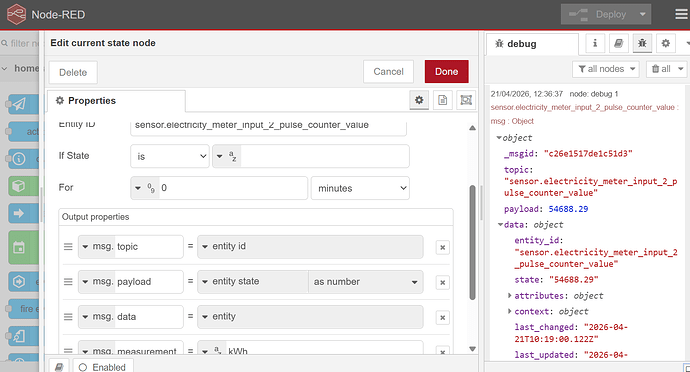
Task: Delete the current state node
Action: point(73,73)
